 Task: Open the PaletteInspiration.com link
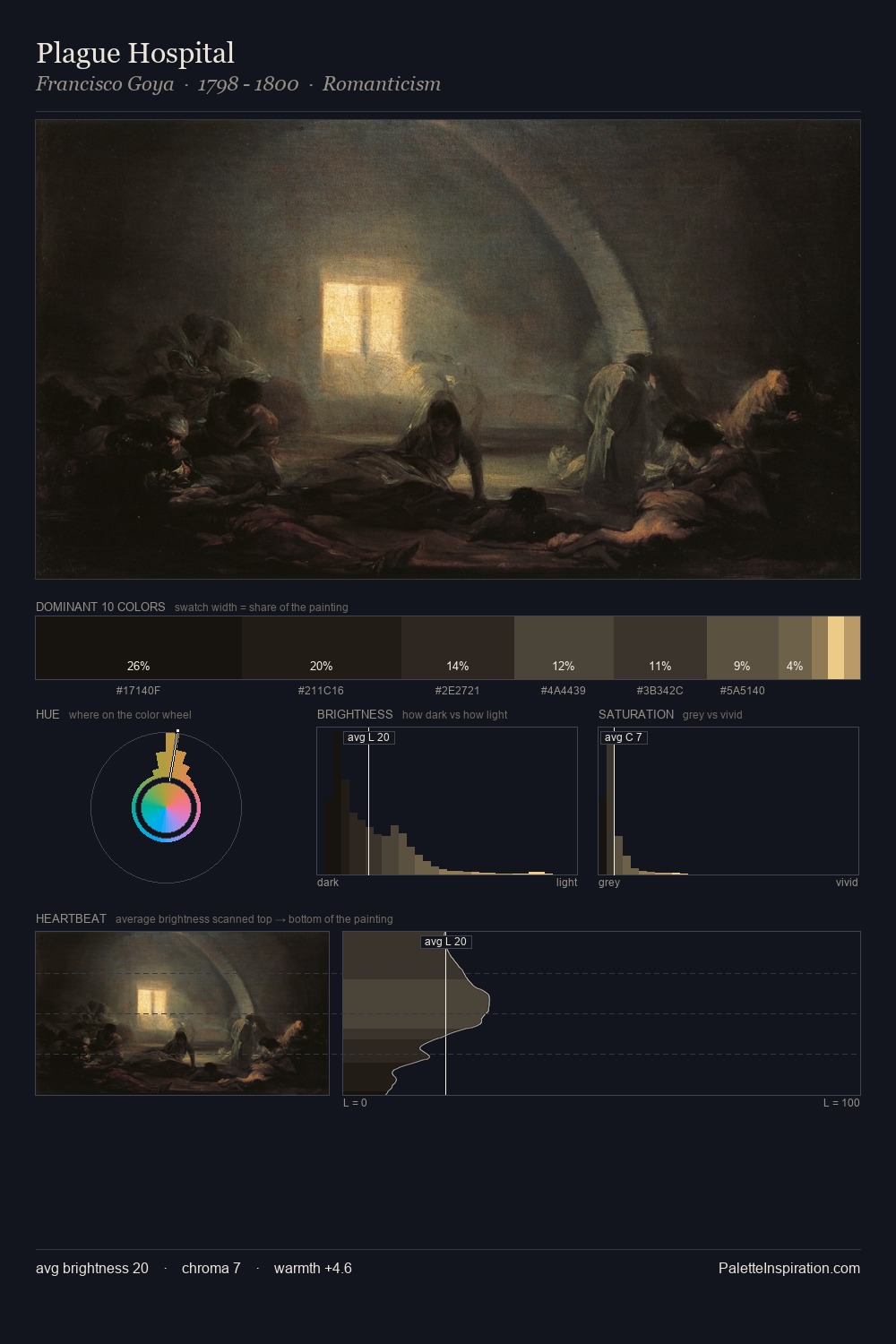click(x=789, y=1269)
